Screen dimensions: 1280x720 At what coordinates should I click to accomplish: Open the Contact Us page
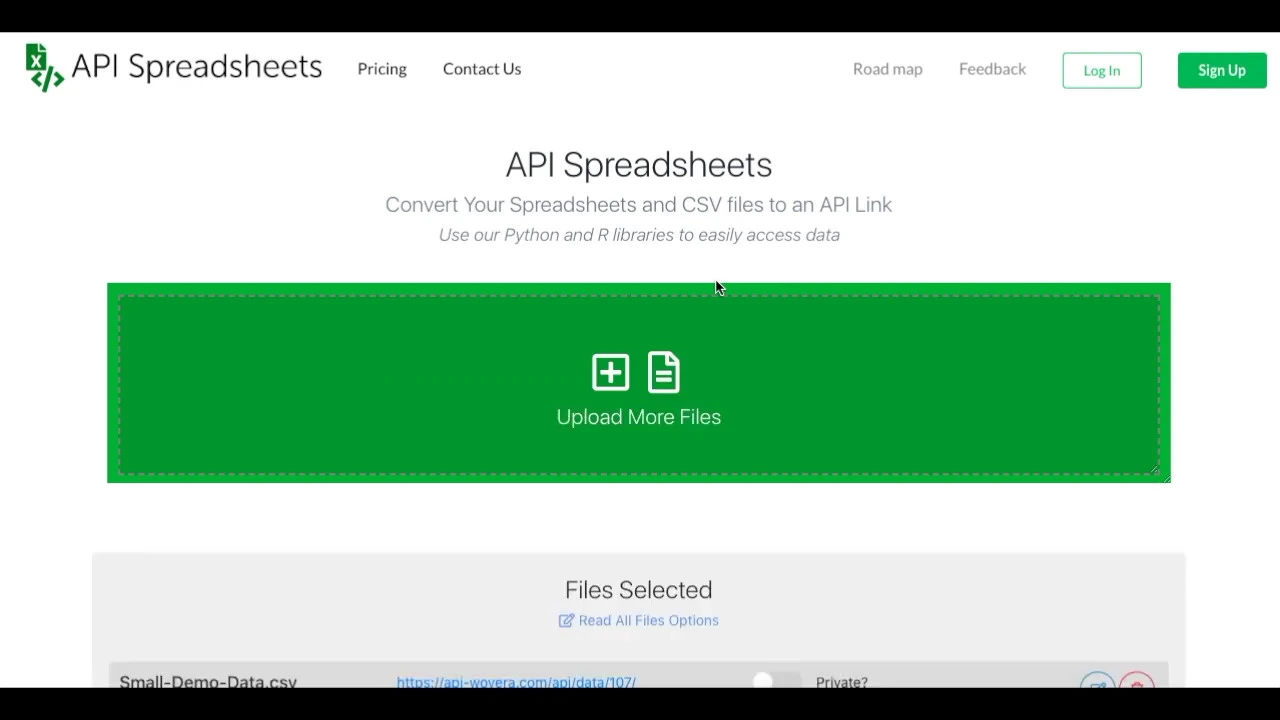tap(482, 69)
